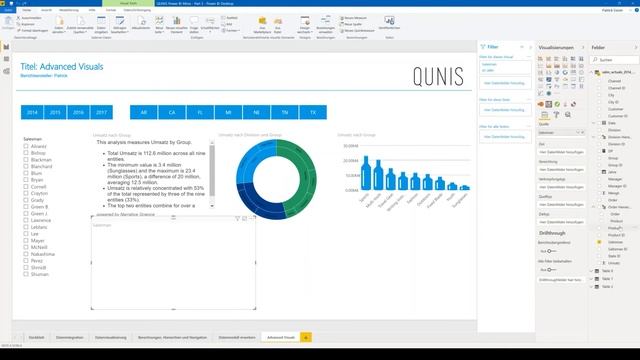This screenshot has height=360, width=640.
Task: Collapse the Visualisierungen pane
Action: coord(583,48)
